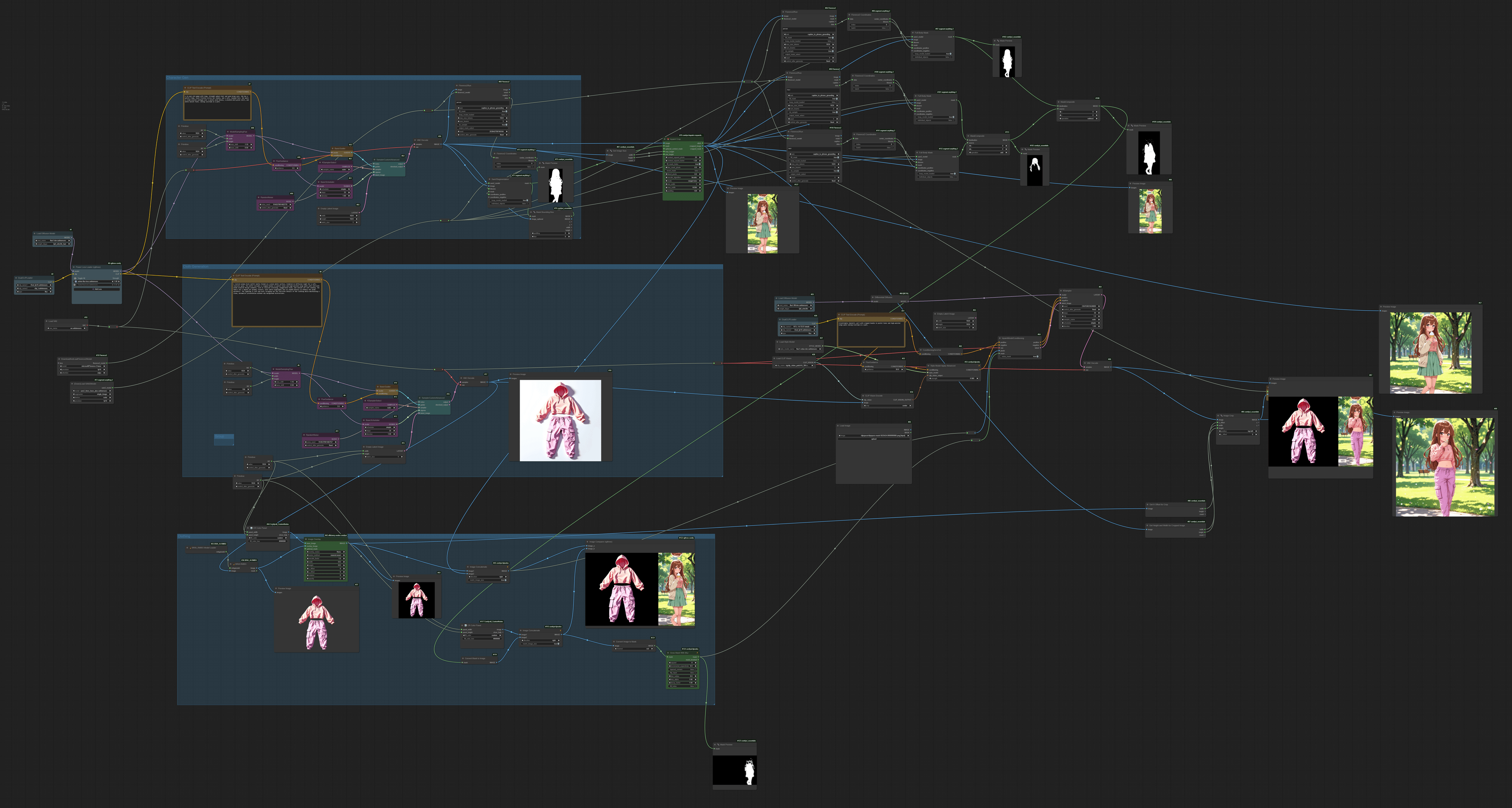
Task: Open channel dropdown in Convert Image to Mask
Action: click(x=634, y=649)
